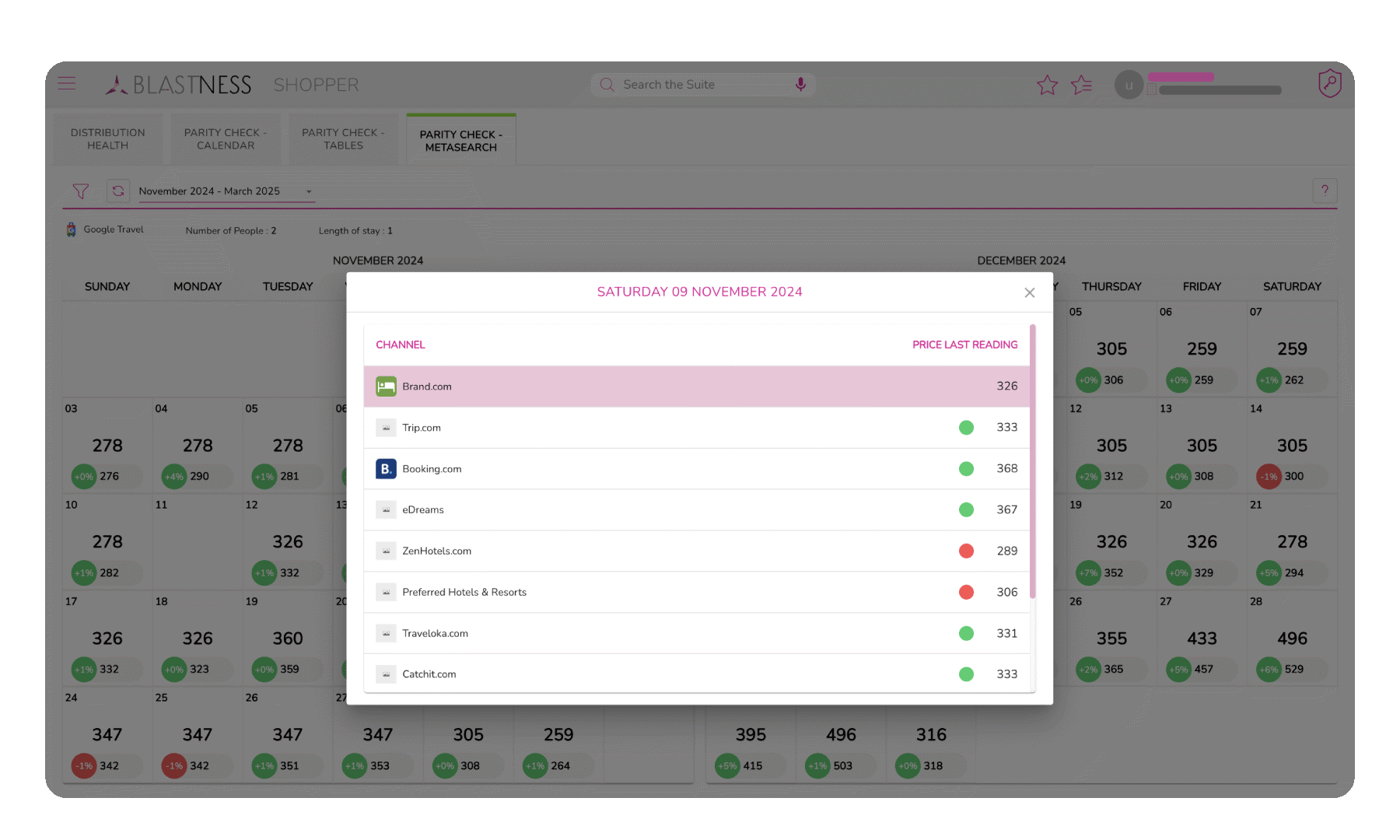The height and width of the screenshot is (840, 1400).
Task: Click the eDreams price 367
Action: point(1006,510)
